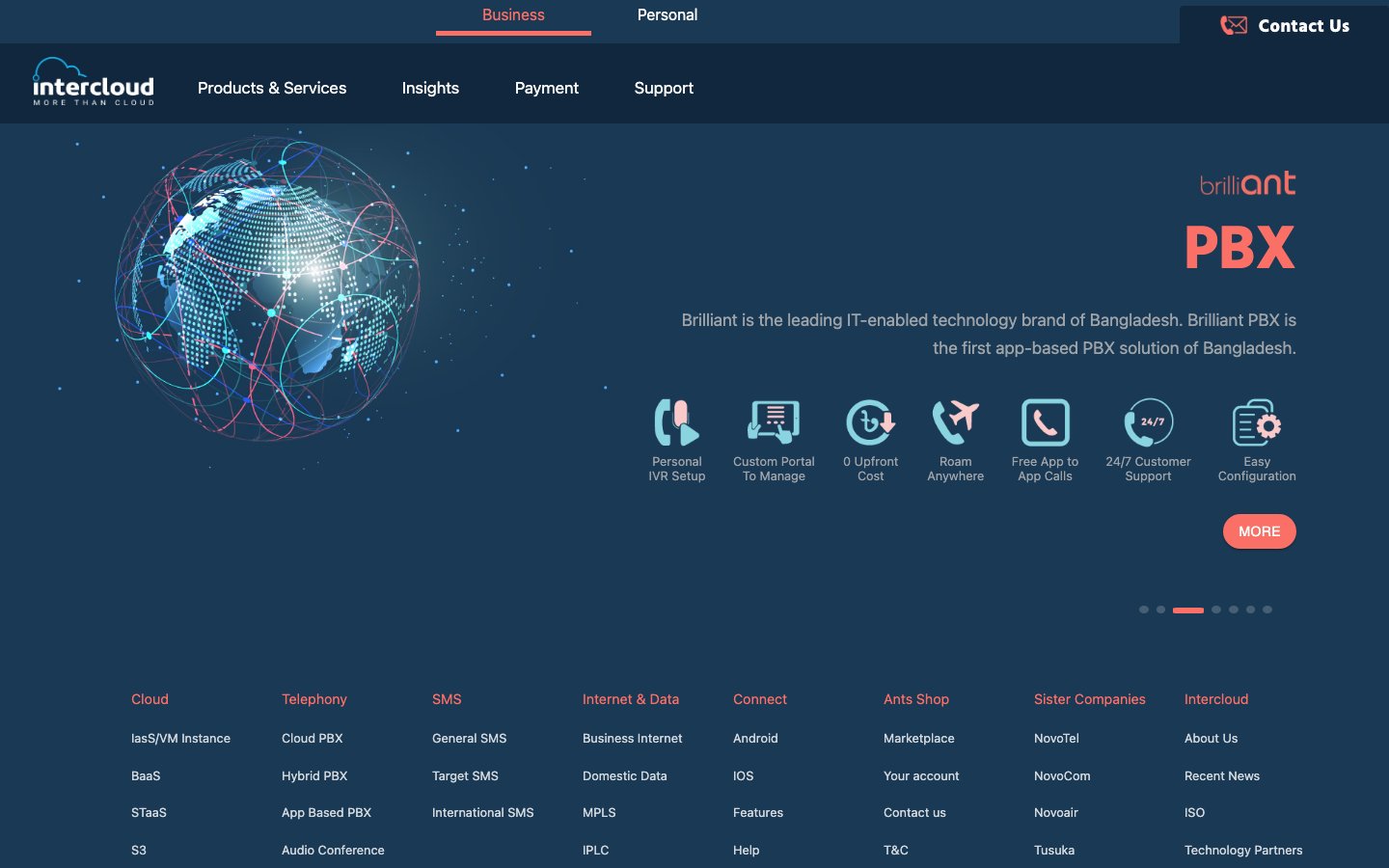Click the PBX heading

pos(1239,248)
